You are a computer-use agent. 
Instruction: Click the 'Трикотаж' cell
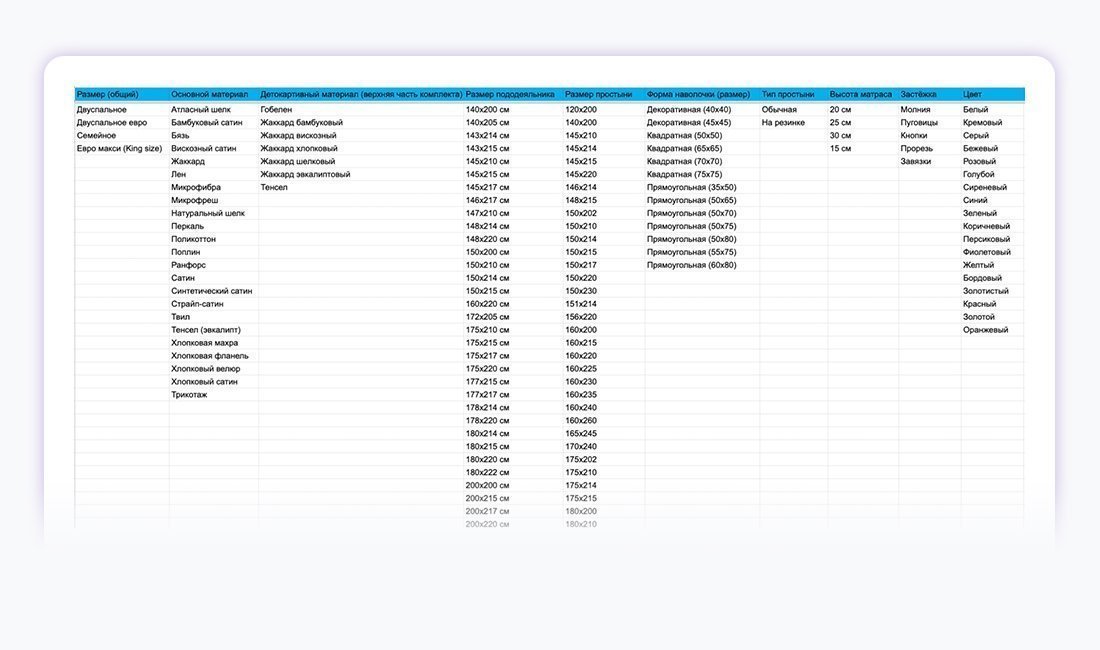click(x=189, y=395)
